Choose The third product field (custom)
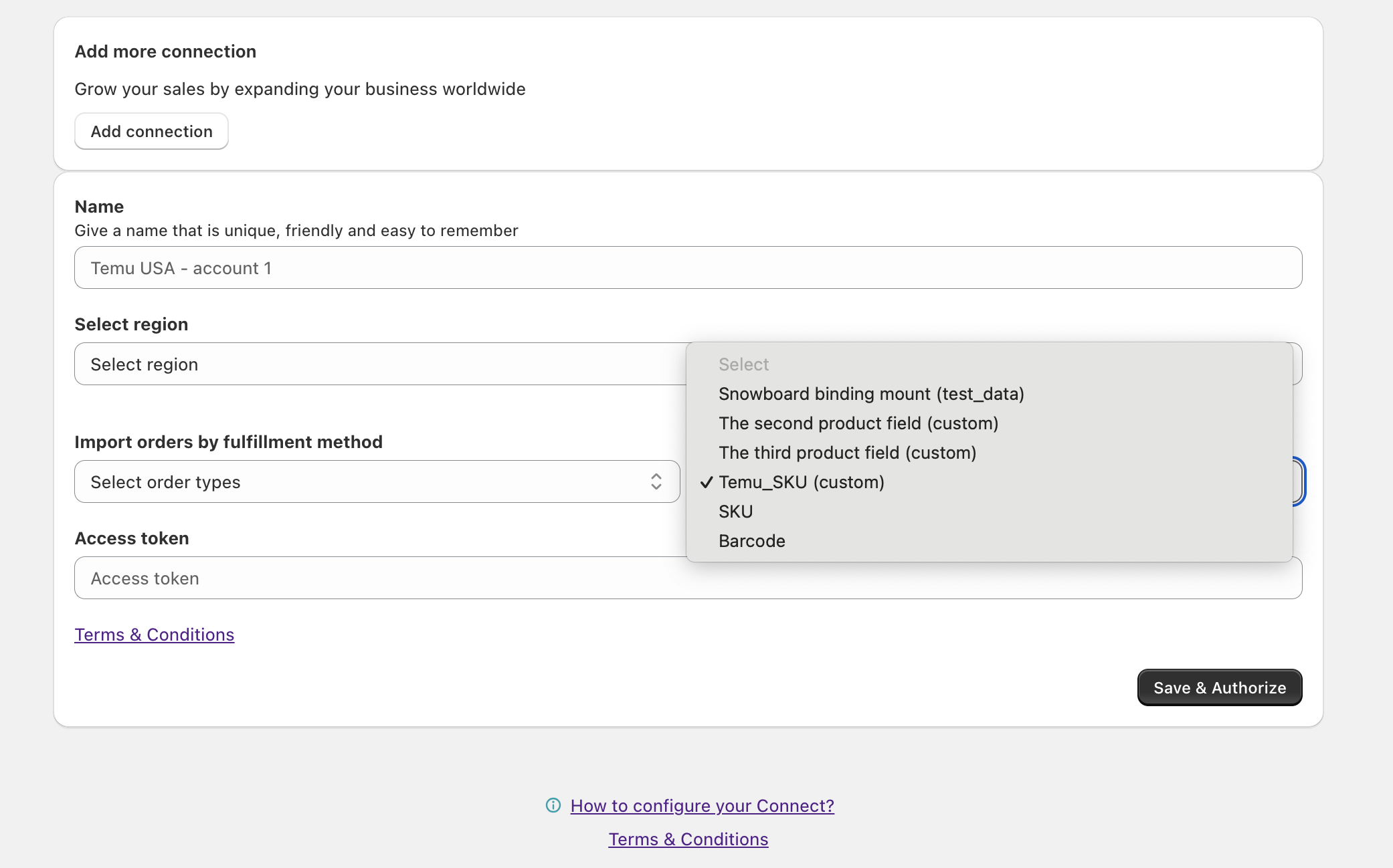This screenshot has width=1393, height=868. pyautogui.click(x=847, y=452)
